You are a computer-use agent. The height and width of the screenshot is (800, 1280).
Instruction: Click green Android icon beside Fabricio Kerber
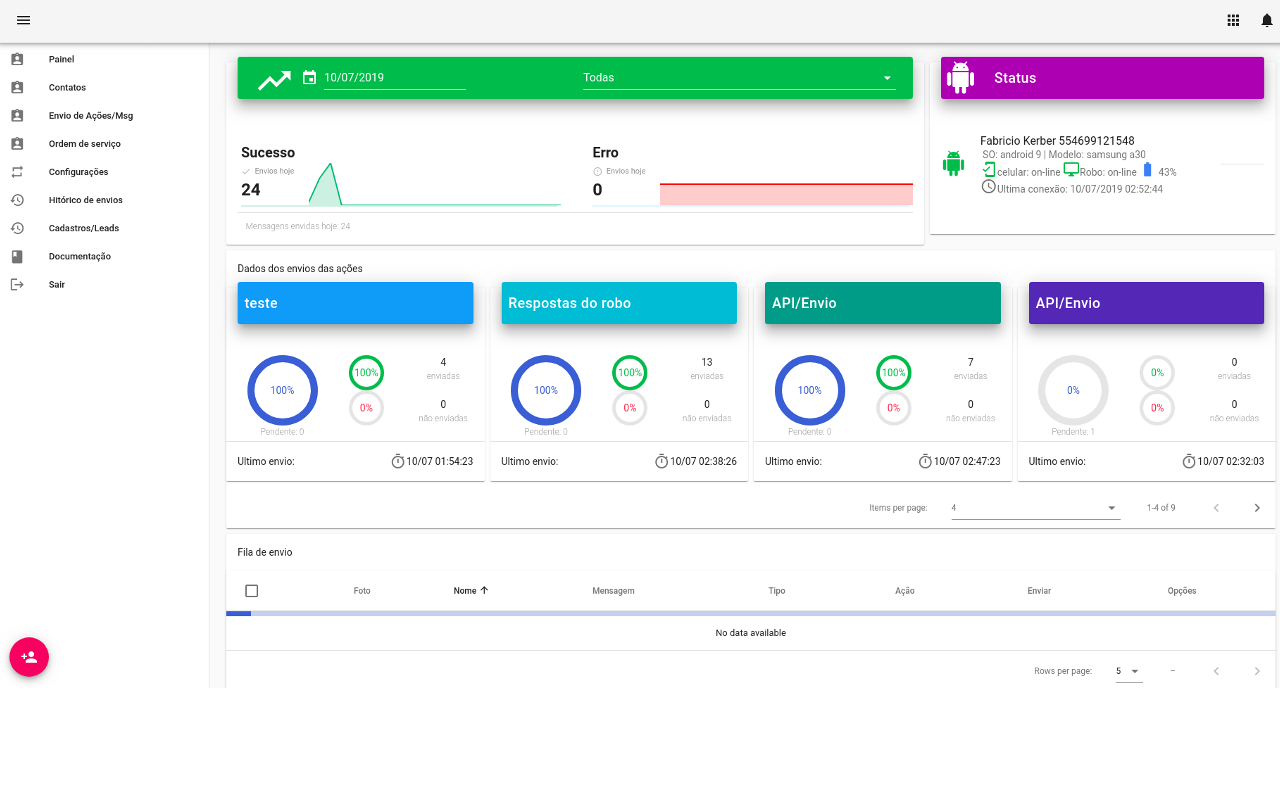(953, 163)
